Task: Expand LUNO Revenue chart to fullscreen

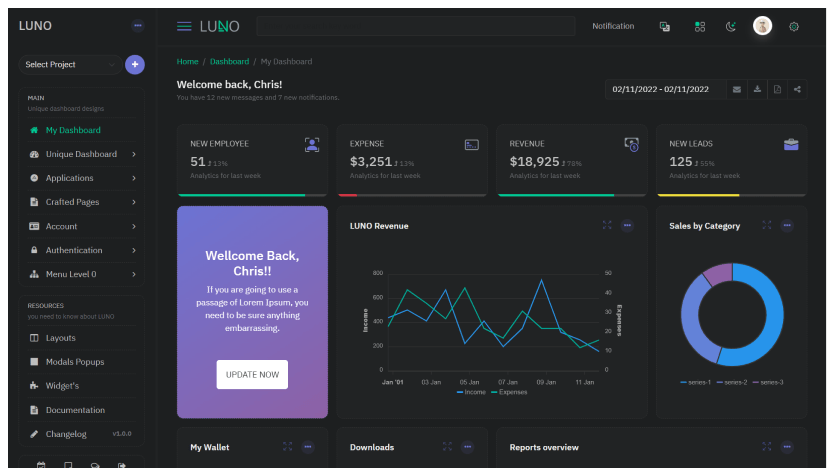Action: (607, 225)
